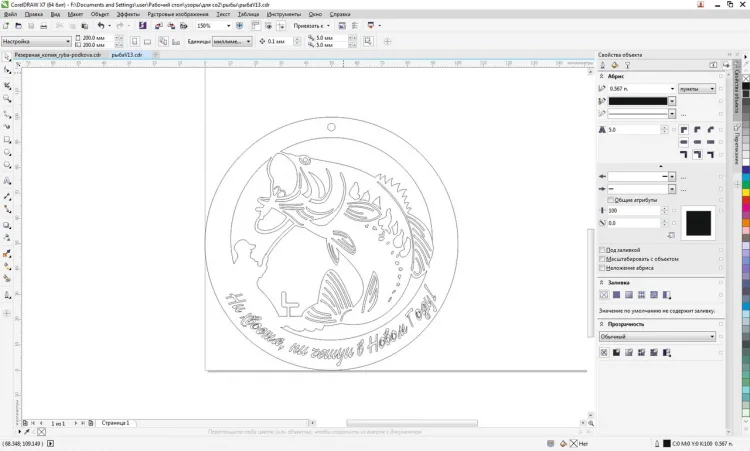This screenshot has height=451, width=750.
Task: Open the Обычный transparency mode dropdown
Action: coord(657,337)
